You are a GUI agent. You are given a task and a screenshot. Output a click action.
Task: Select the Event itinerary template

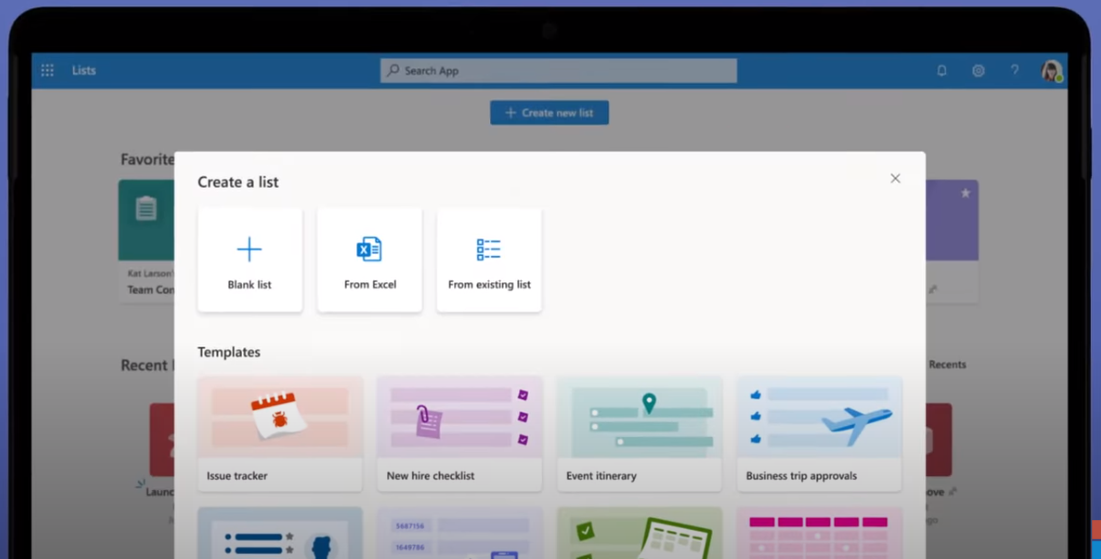coord(639,433)
